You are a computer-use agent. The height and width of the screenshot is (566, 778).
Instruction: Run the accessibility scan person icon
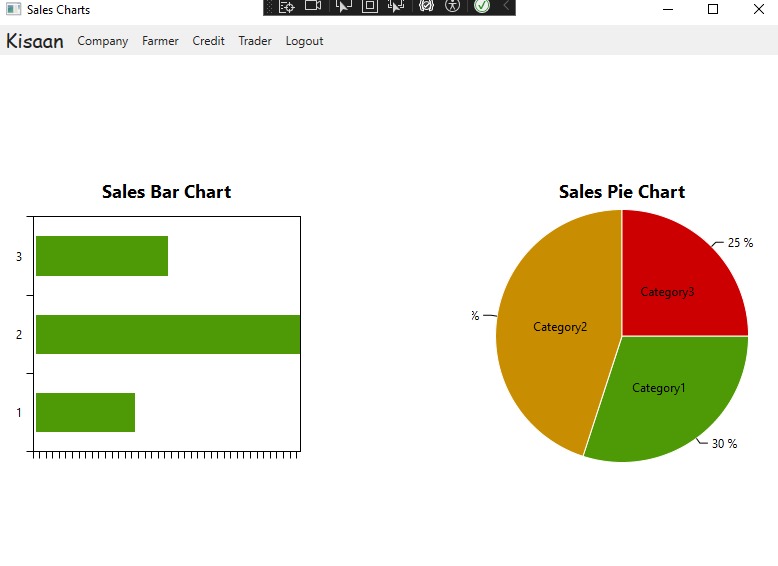[453, 6]
